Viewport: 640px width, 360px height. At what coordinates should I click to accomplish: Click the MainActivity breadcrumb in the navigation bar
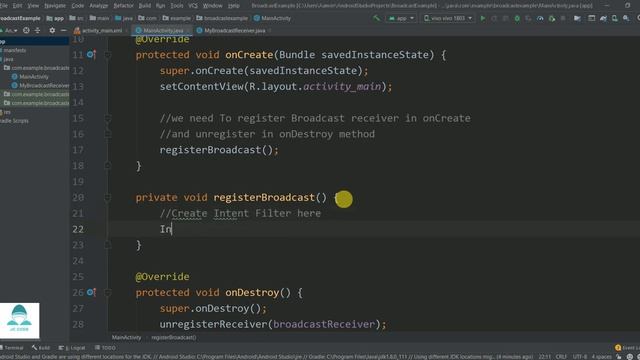point(272,18)
